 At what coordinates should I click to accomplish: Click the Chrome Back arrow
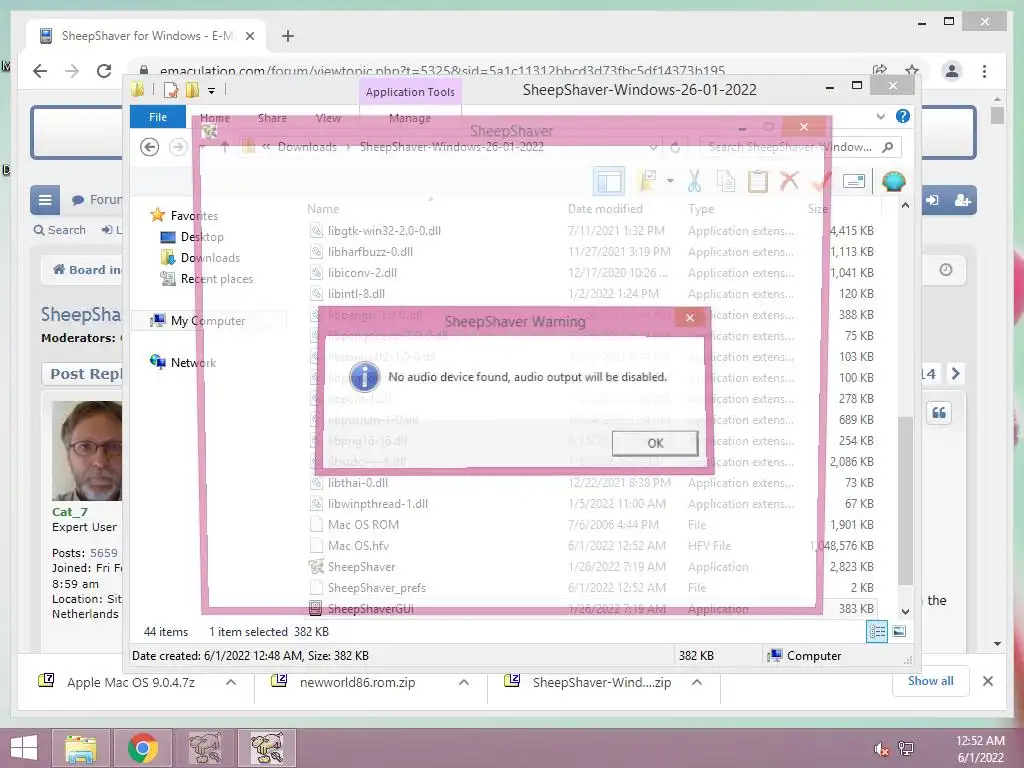(x=40, y=71)
